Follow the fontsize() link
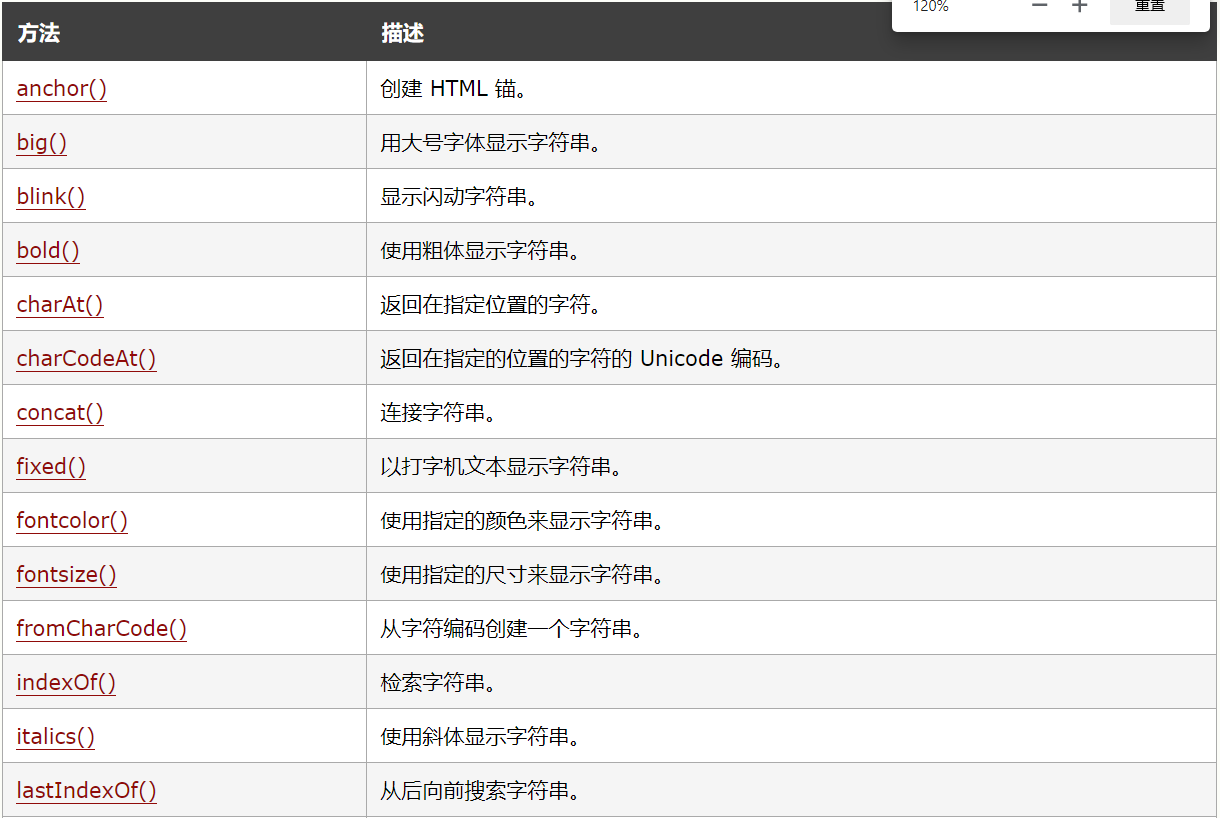 coord(67,575)
